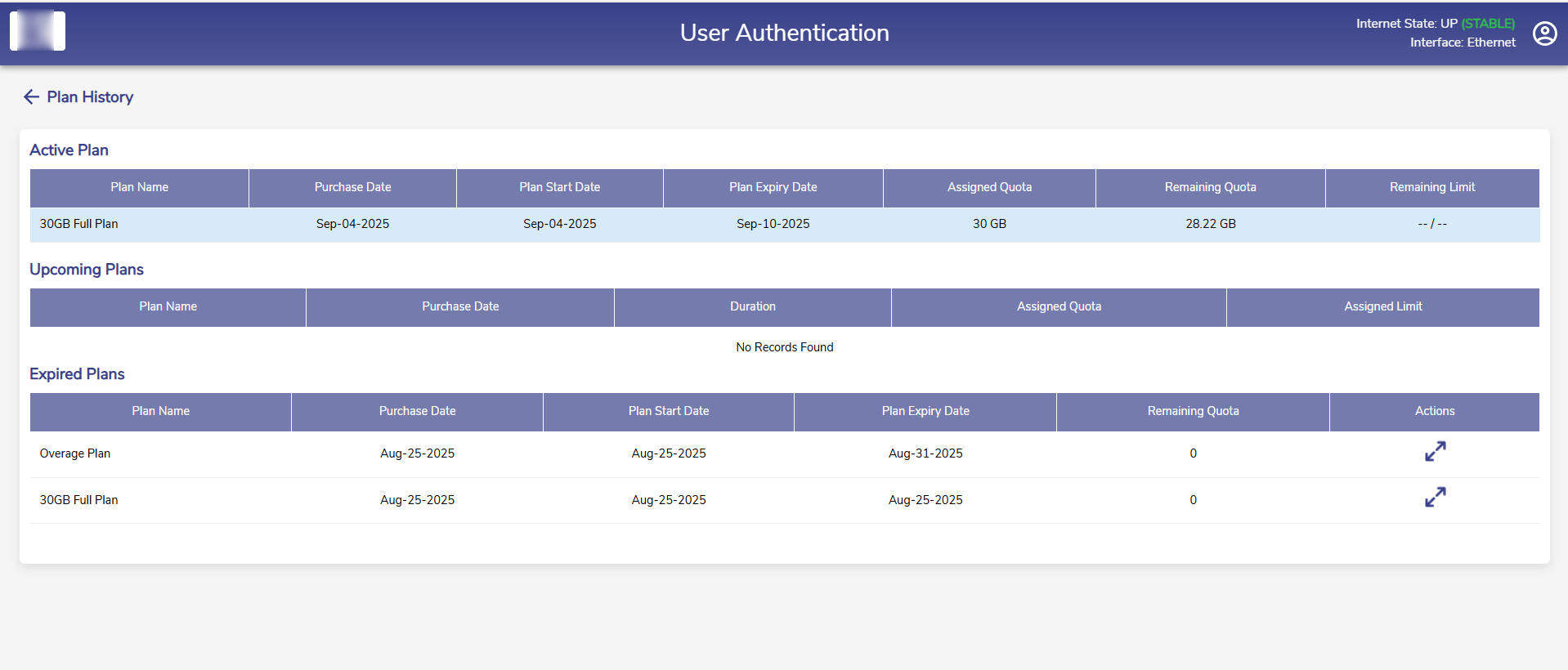This screenshot has width=1568, height=670.
Task: Click the 28.22 GB remaining quota value
Action: click(1210, 224)
